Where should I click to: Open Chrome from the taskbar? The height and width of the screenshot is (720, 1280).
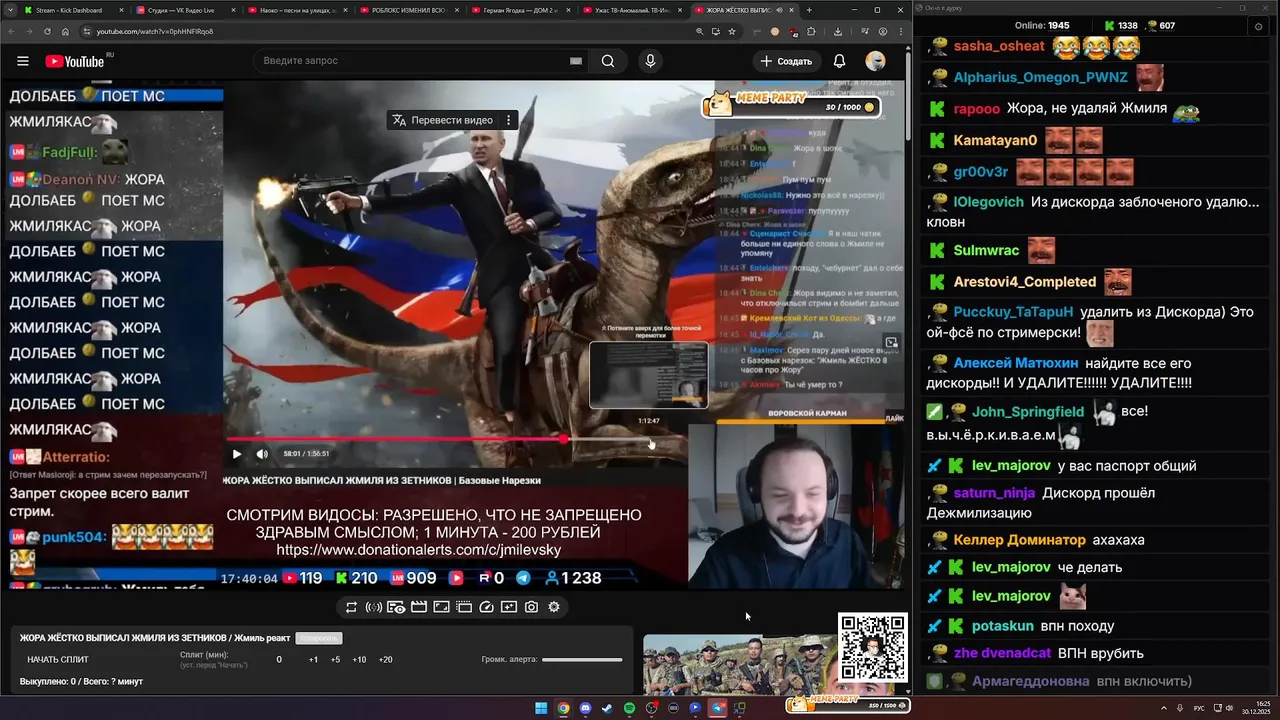click(563, 708)
